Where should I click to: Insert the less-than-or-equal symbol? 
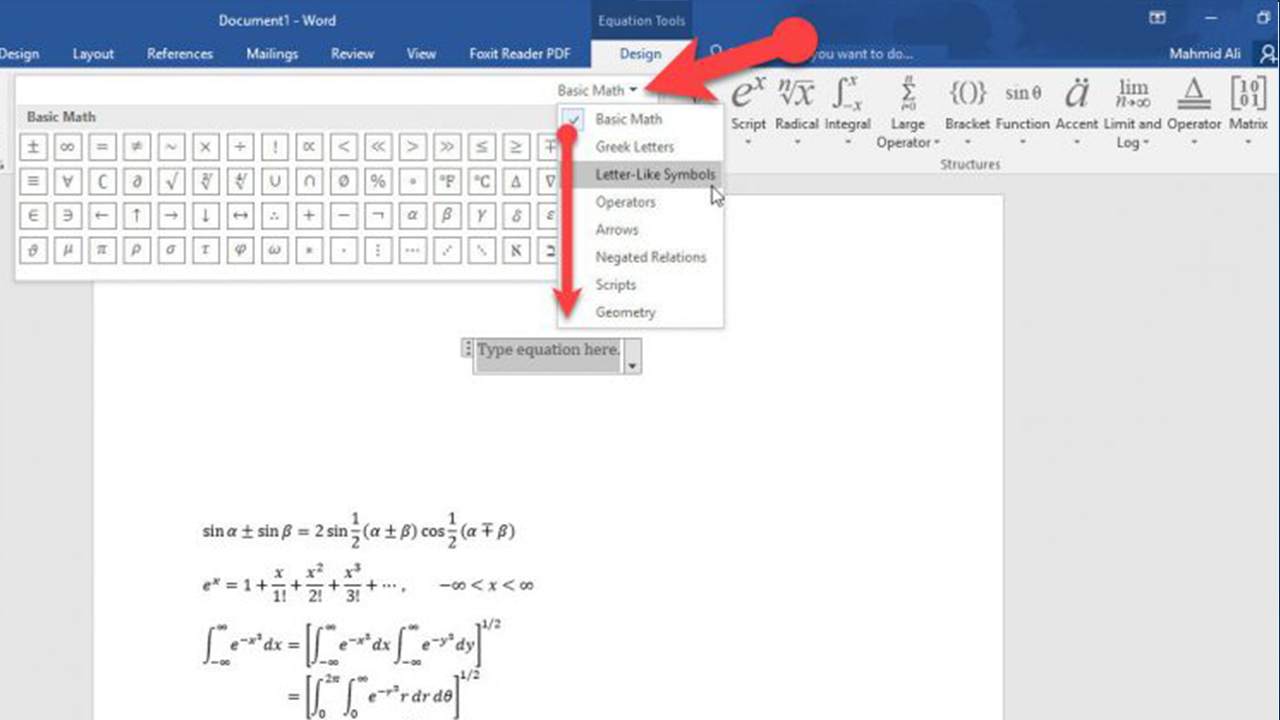[x=480, y=147]
